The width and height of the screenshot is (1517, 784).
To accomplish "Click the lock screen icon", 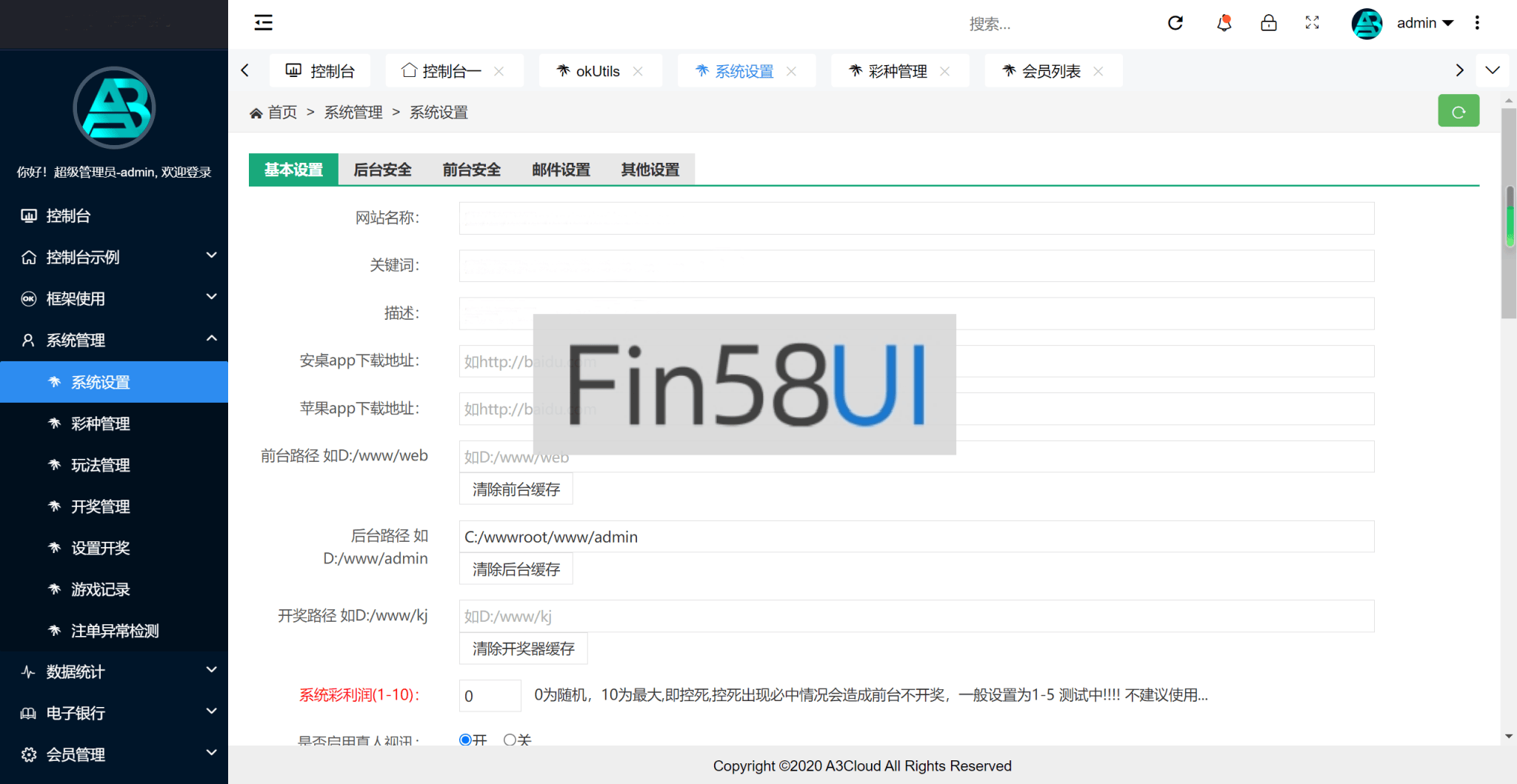I will coord(1268,23).
